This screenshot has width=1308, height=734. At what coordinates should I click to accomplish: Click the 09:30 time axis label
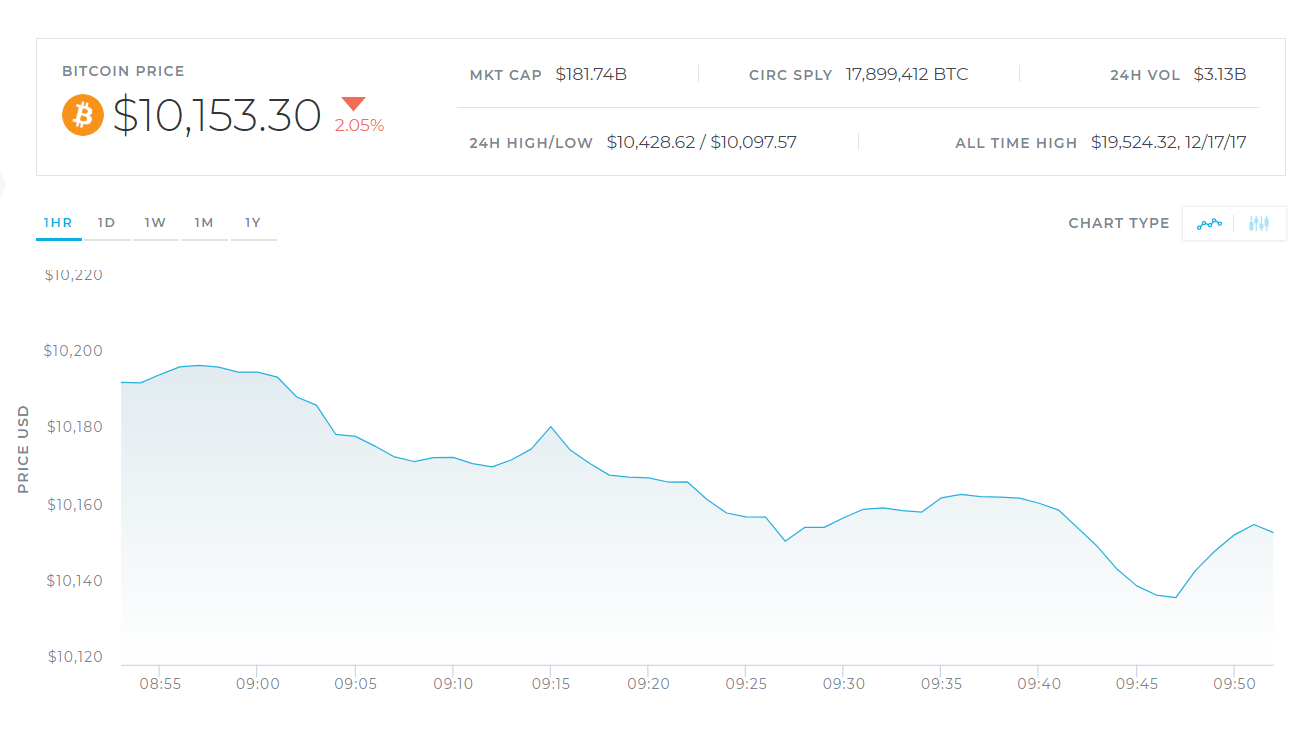pyautogui.click(x=843, y=684)
